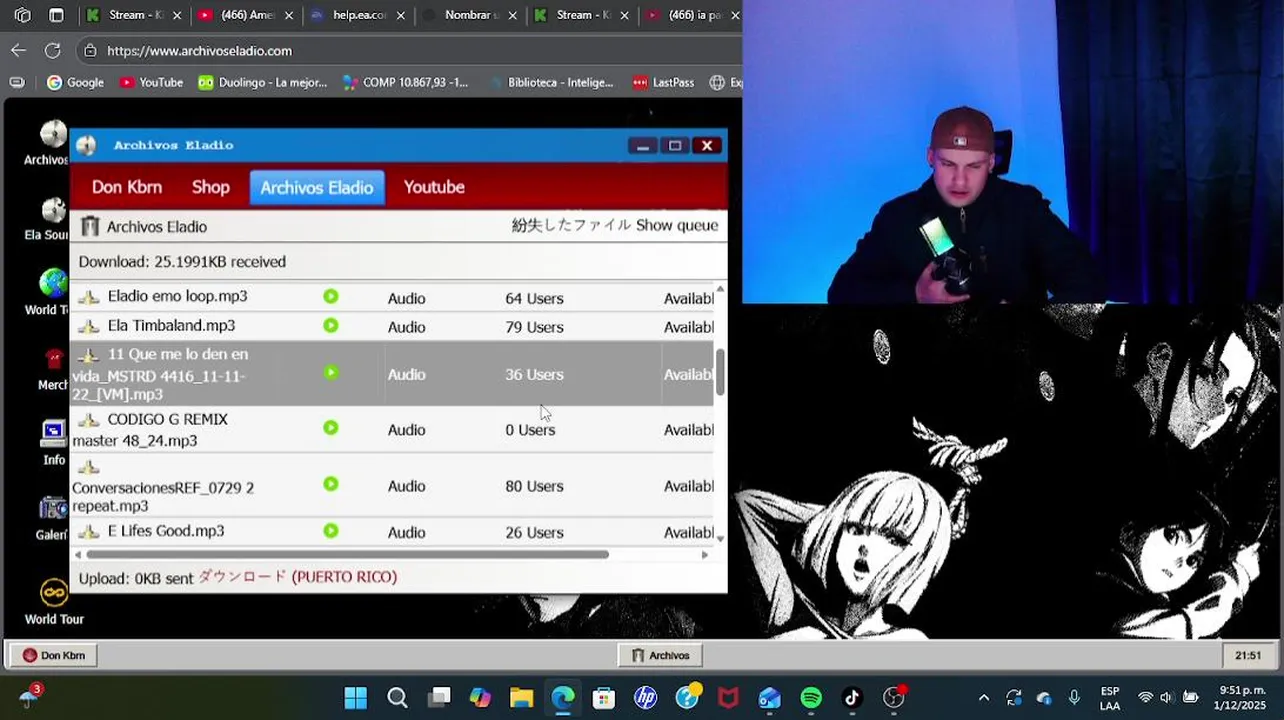Play ConversacionesREF_0729 2 repeat green button
The image size is (1284, 720).
(331, 484)
